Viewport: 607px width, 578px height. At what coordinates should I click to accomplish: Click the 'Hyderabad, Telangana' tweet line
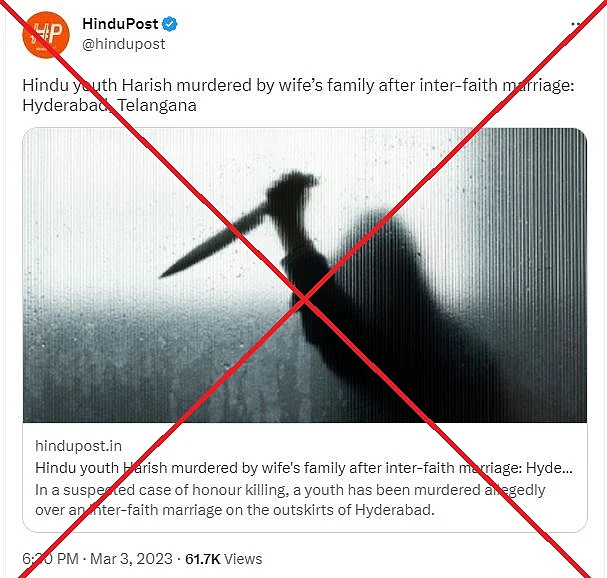[109, 105]
